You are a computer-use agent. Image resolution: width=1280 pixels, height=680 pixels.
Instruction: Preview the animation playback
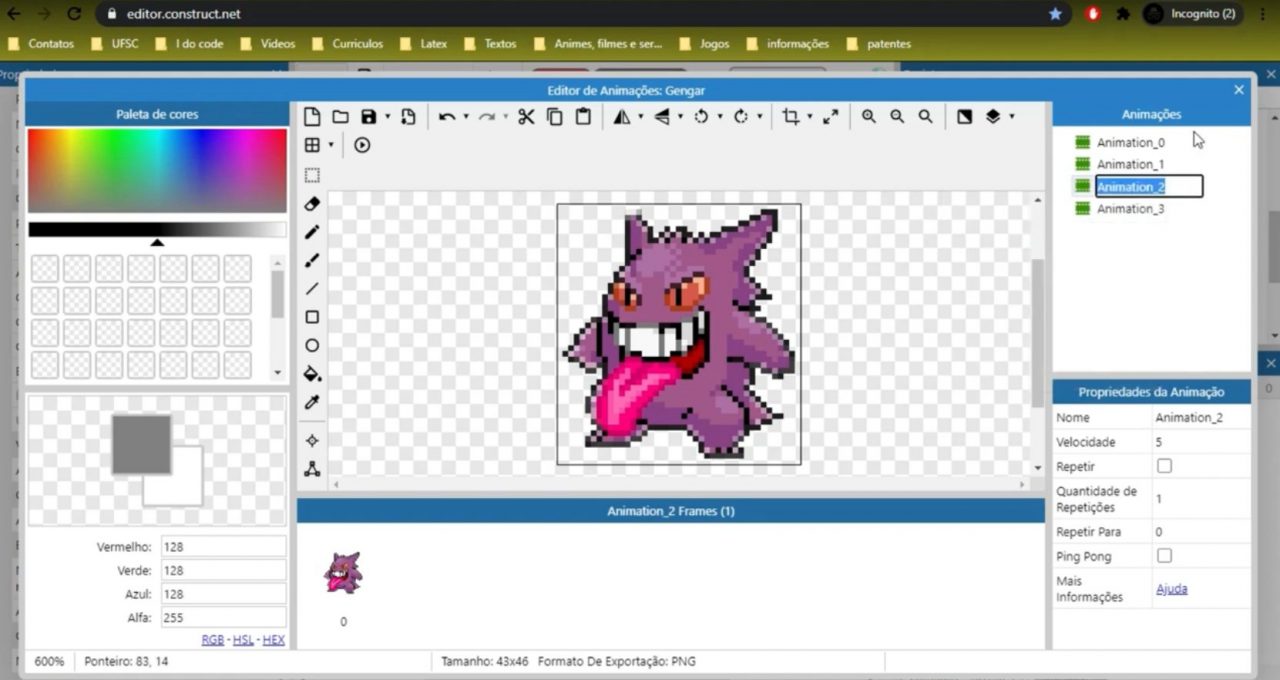coord(362,145)
